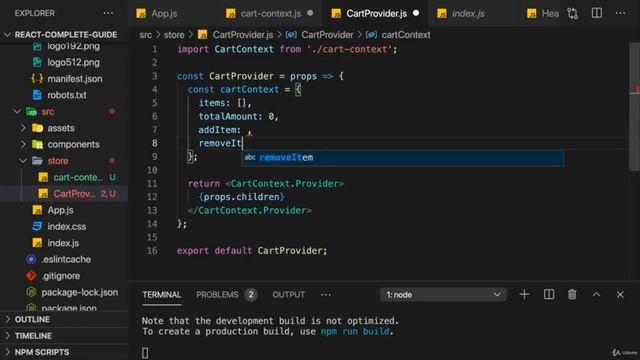This screenshot has height=360, width=640.
Task: Click the manifest.json braces icon
Action: [x=37, y=78]
